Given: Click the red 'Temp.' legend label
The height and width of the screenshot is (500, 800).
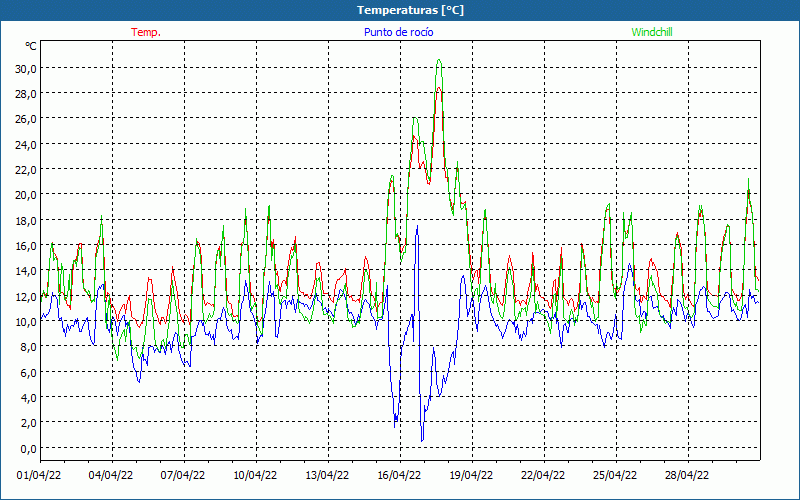Looking at the screenshot, I should coord(146,32).
